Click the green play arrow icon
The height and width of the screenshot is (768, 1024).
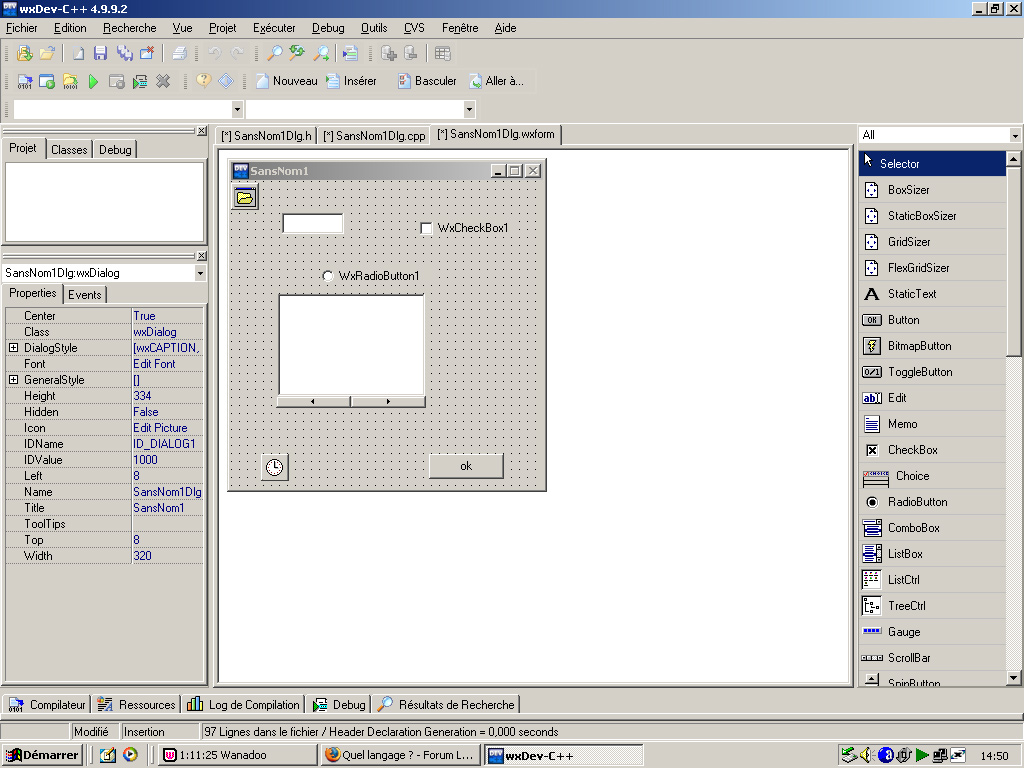click(x=93, y=81)
